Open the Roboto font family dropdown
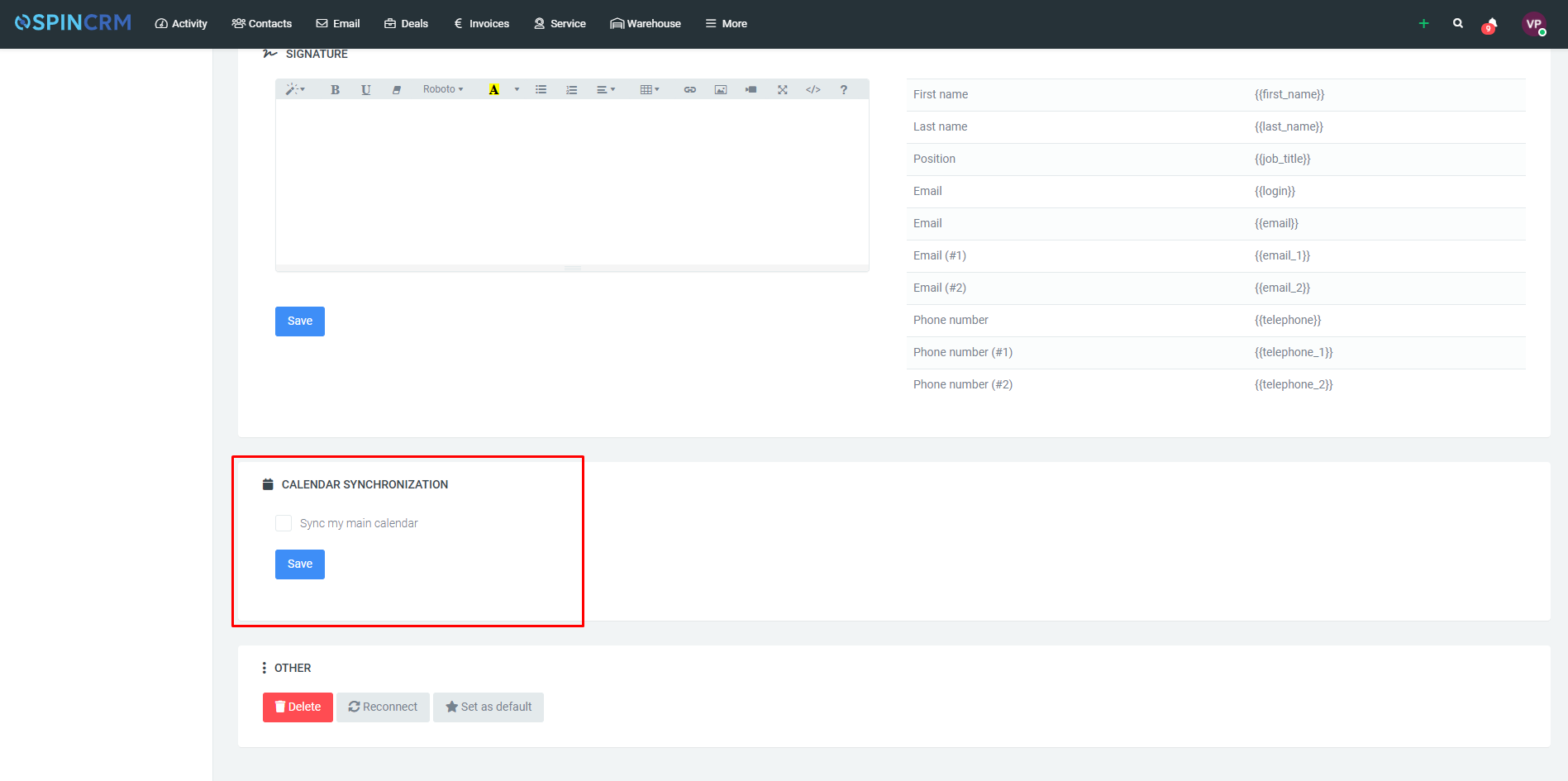Screen dimensions: 1568x781 (x=442, y=88)
